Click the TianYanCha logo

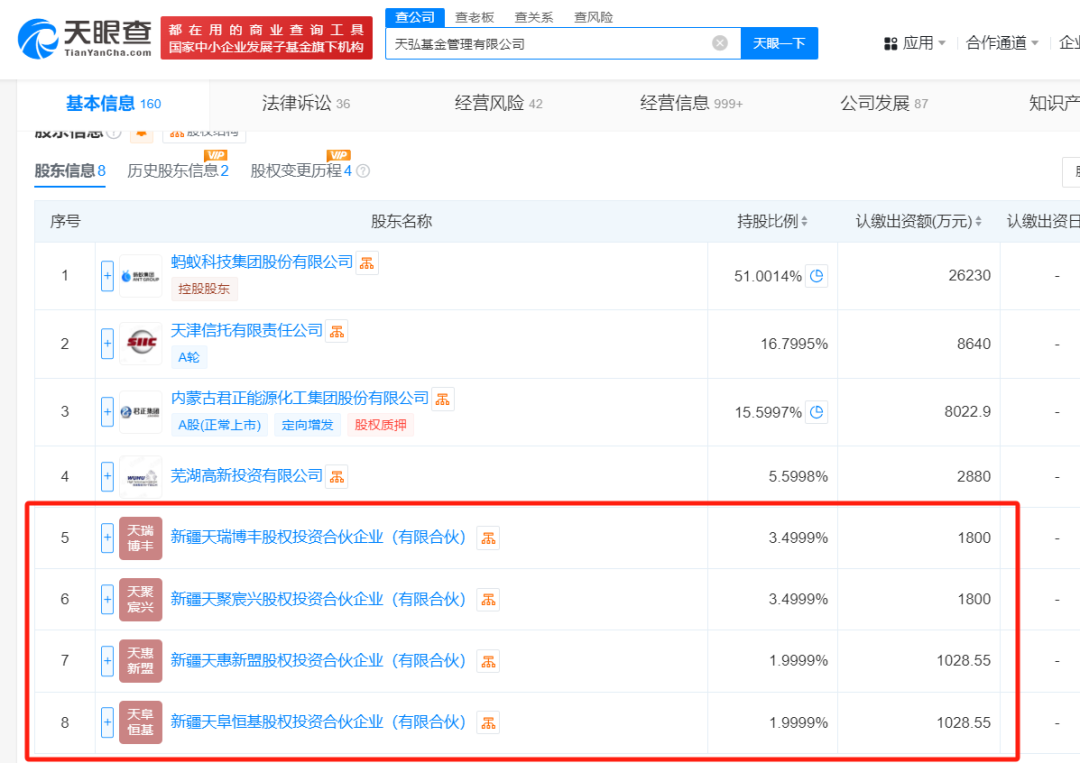coord(84,39)
